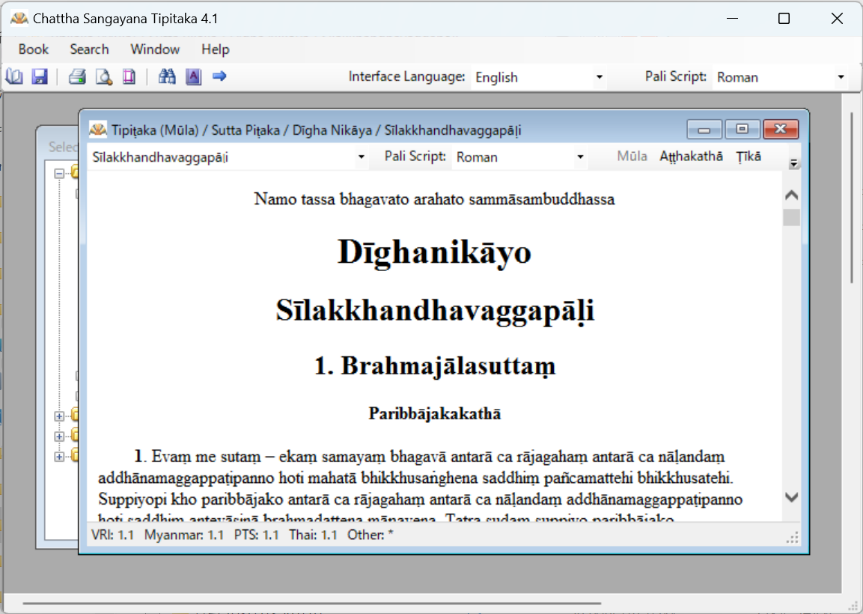
Task: Click the 1. Brahmajālasuttaṃ heading
Action: (435, 366)
